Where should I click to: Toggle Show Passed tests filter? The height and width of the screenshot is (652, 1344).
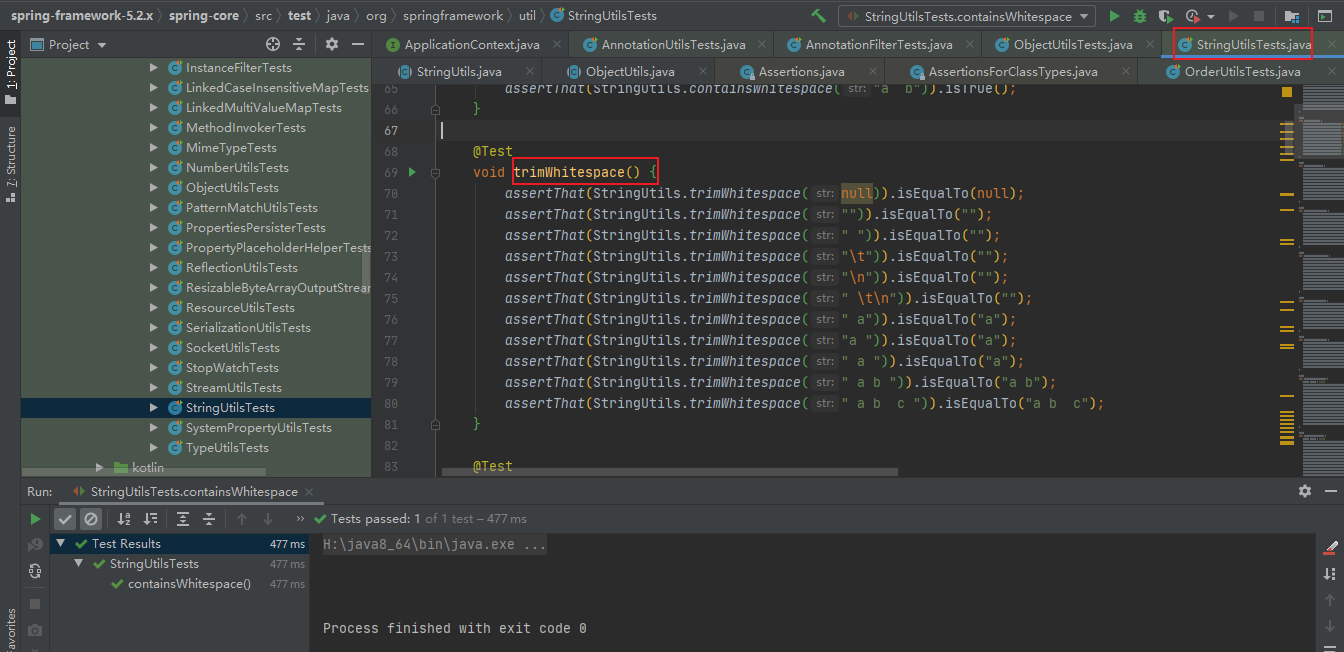pos(65,519)
